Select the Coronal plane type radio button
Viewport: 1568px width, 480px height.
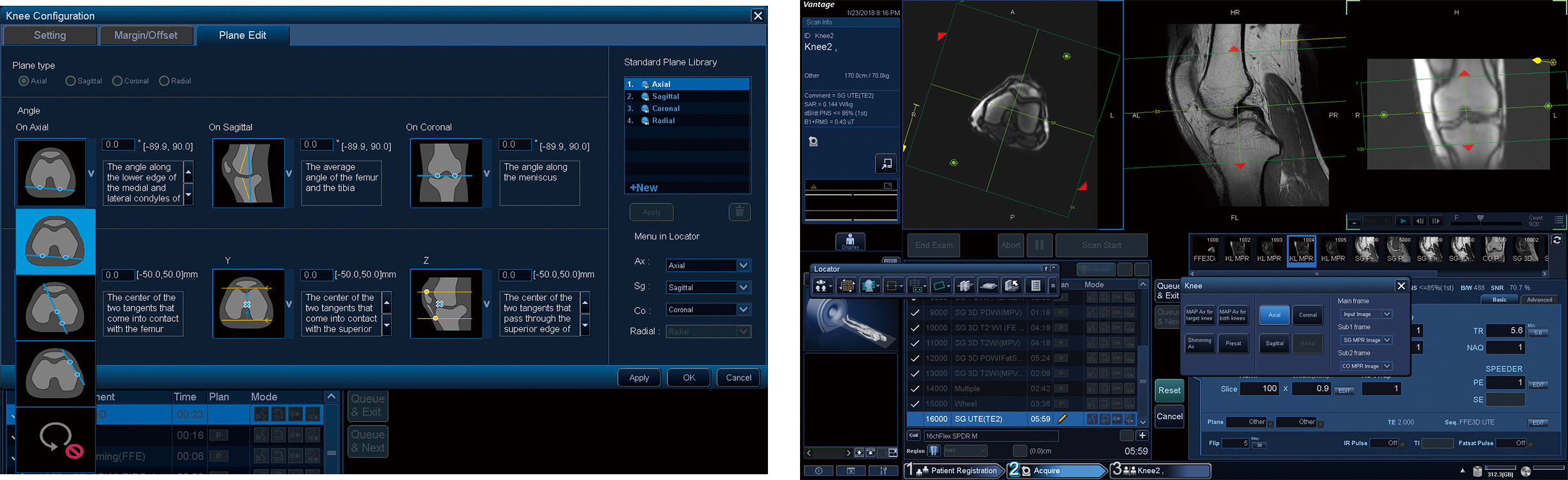117,81
